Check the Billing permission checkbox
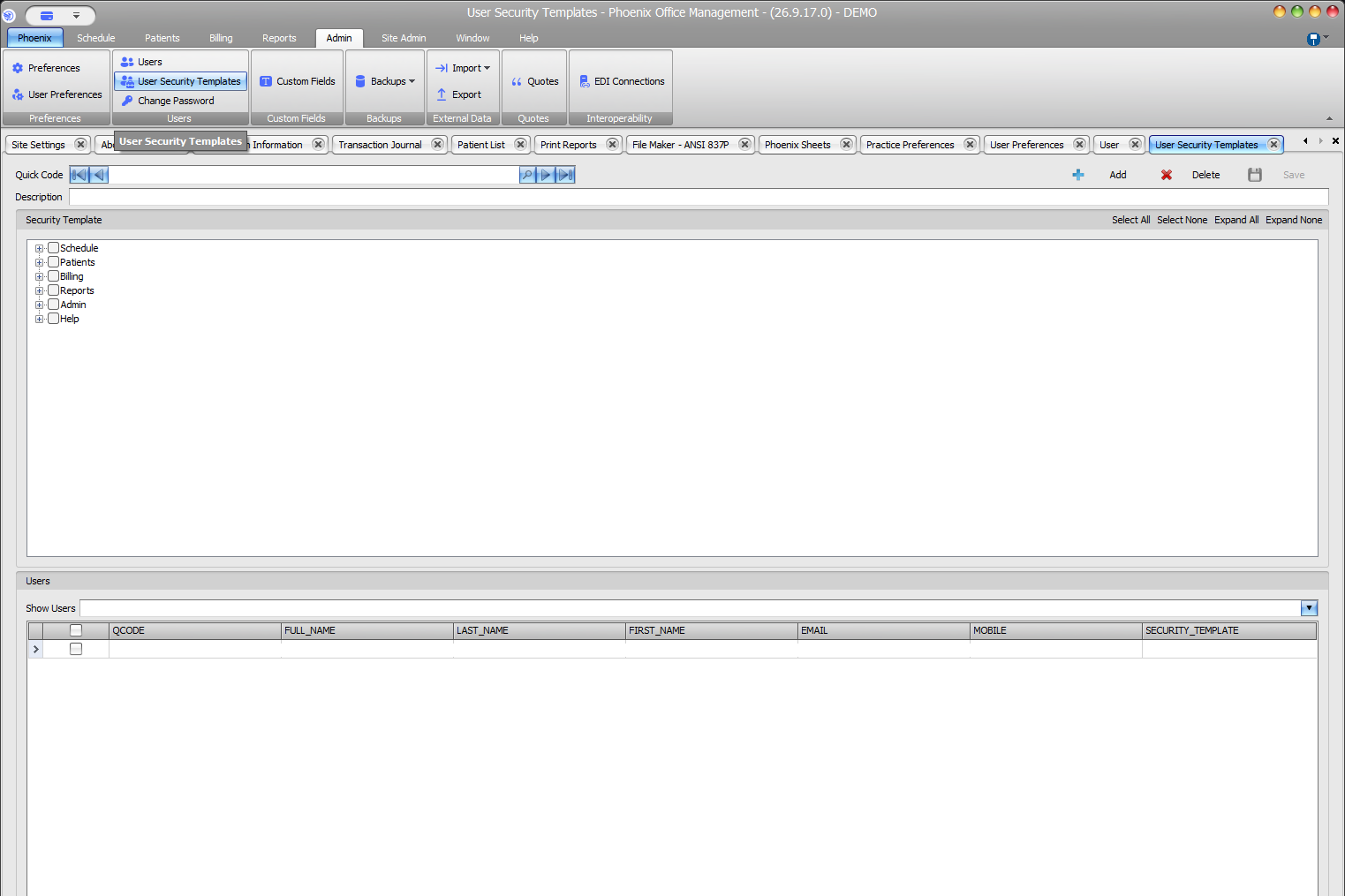Screen dimensions: 1345x896 53,276
